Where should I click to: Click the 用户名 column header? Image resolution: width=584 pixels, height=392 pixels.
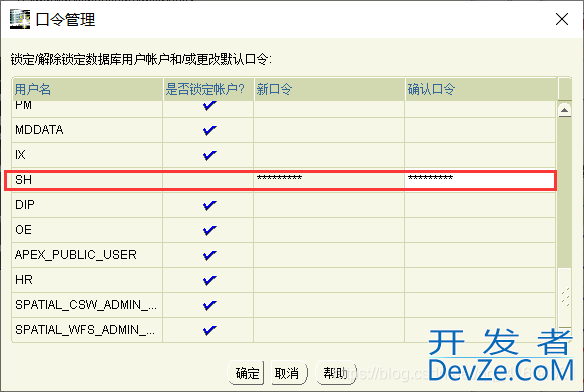(88, 89)
